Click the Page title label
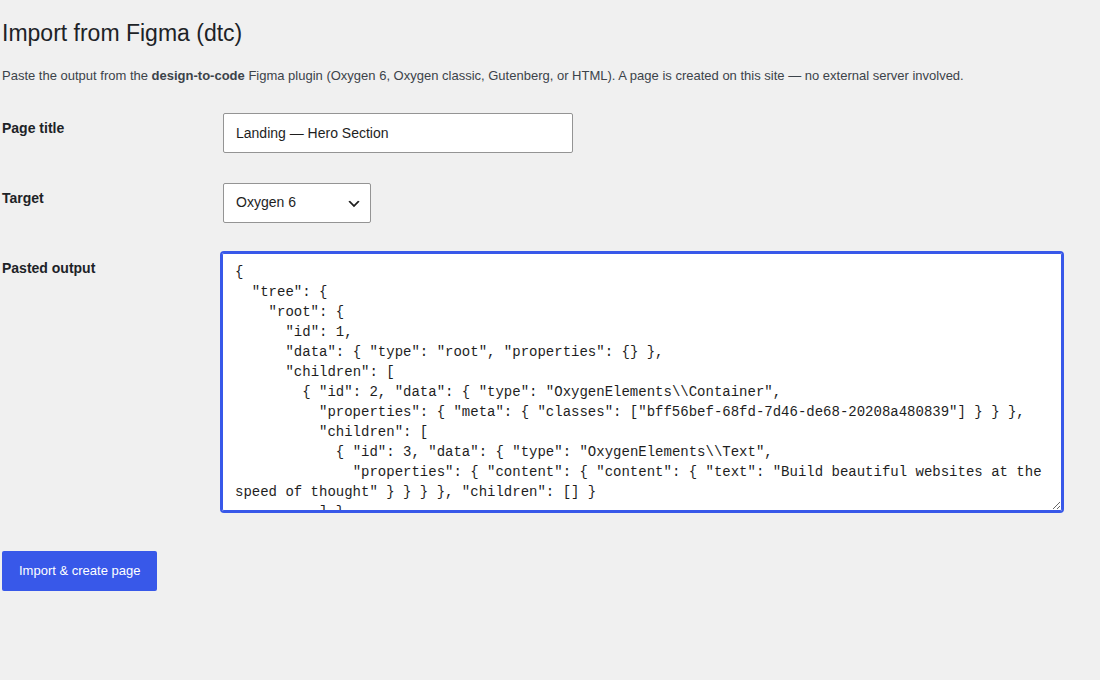The width and height of the screenshot is (1100, 680). [x=33, y=128]
